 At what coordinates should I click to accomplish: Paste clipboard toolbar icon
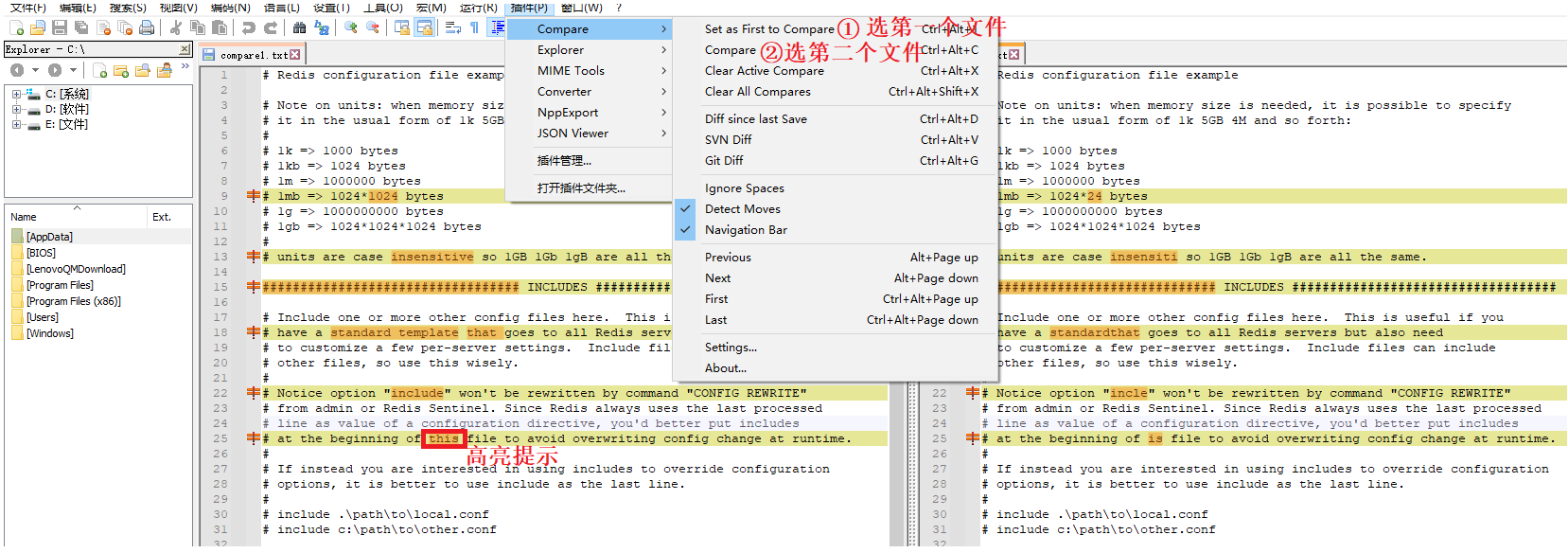click(220, 27)
